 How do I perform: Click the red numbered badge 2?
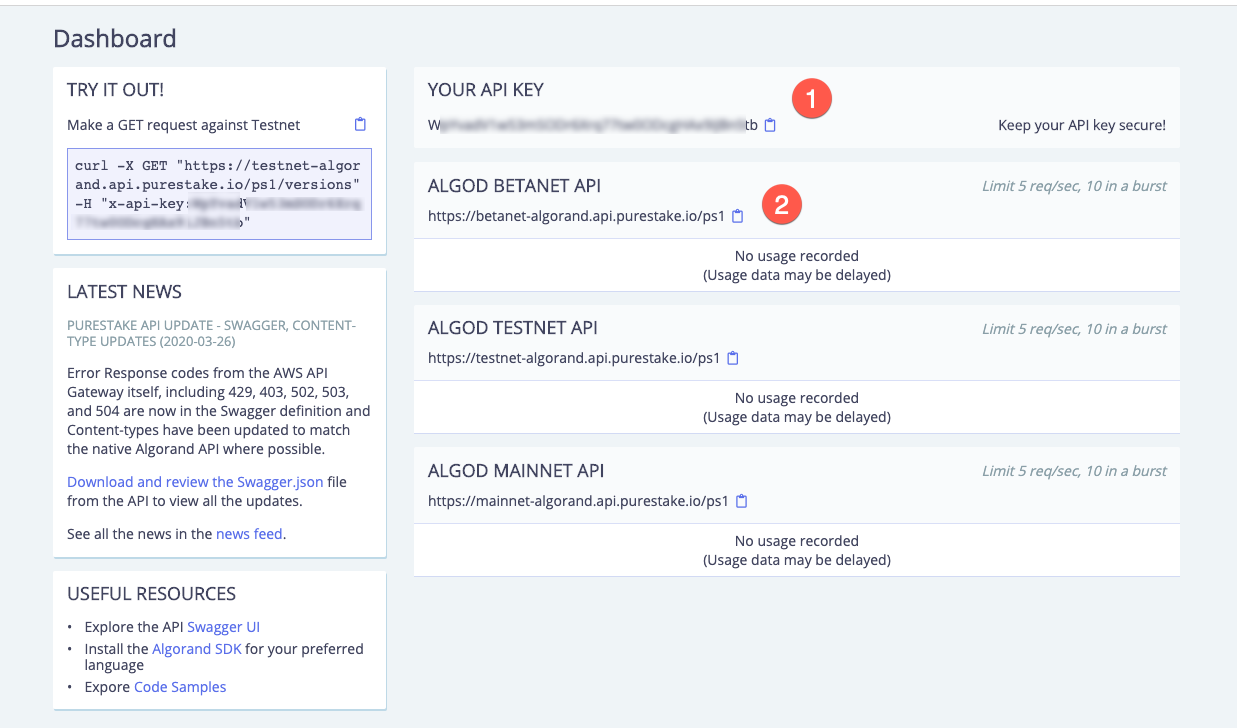(x=781, y=204)
